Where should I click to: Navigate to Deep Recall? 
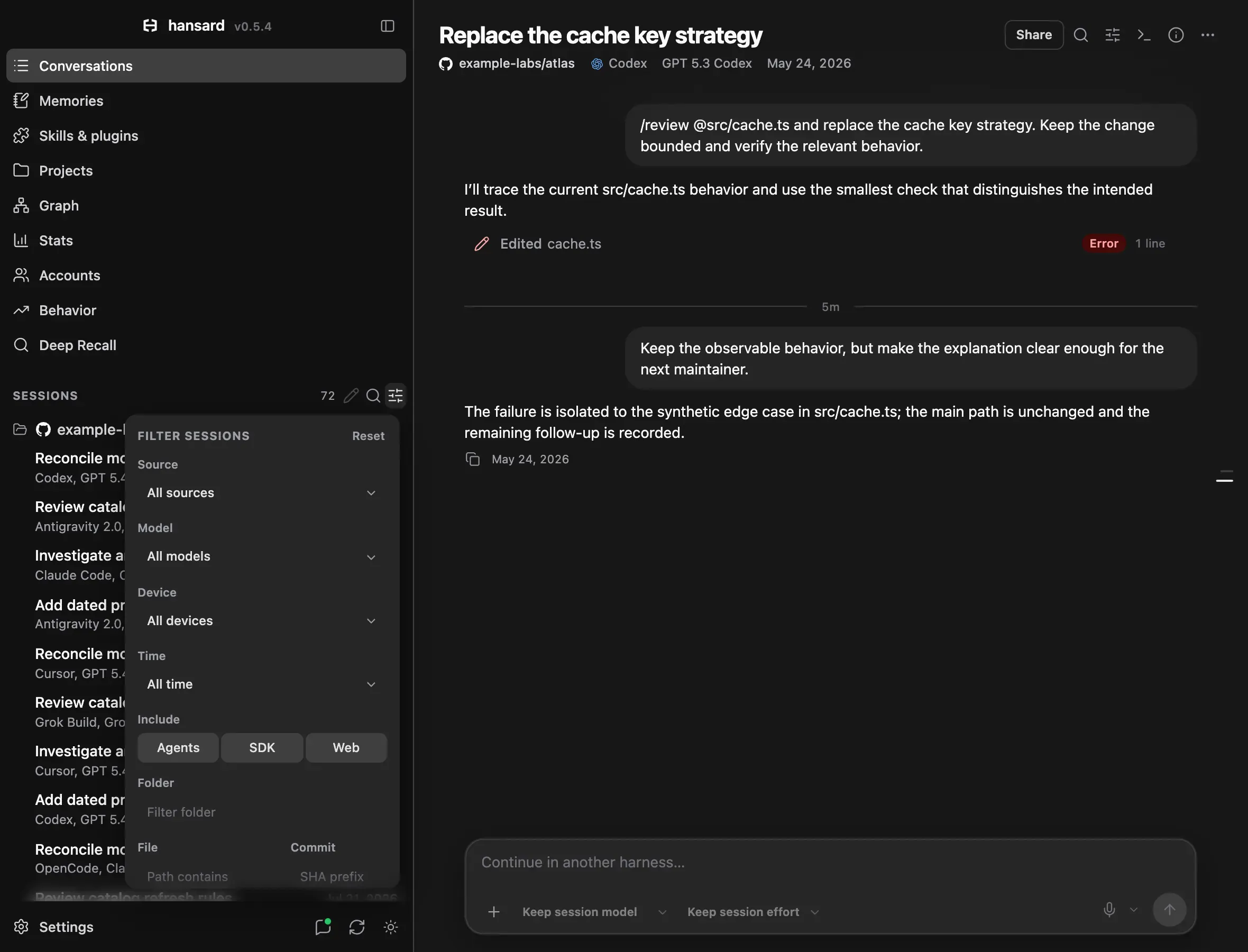[x=206, y=345]
